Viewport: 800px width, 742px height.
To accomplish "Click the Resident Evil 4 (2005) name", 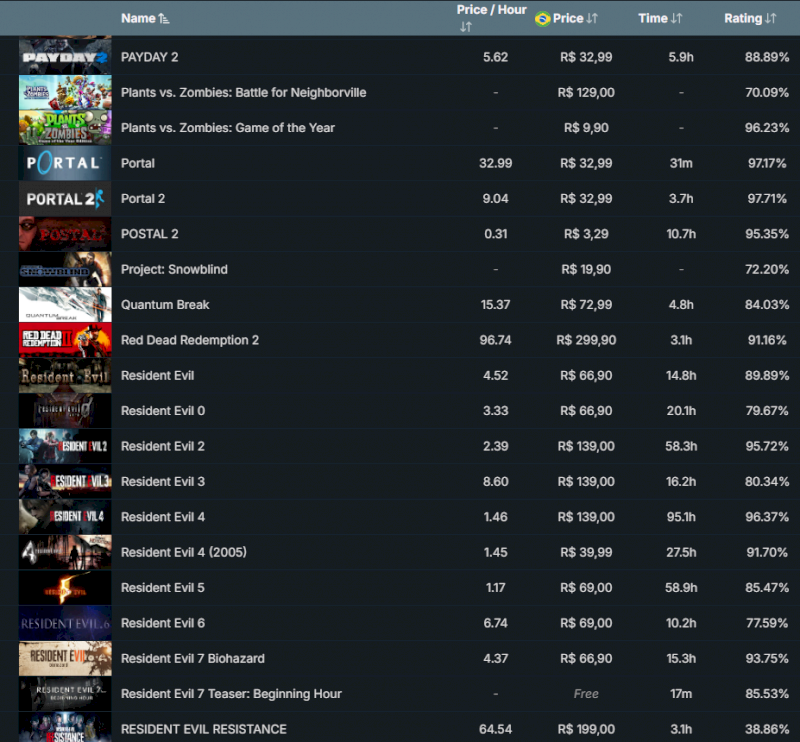I will [x=184, y=552].
